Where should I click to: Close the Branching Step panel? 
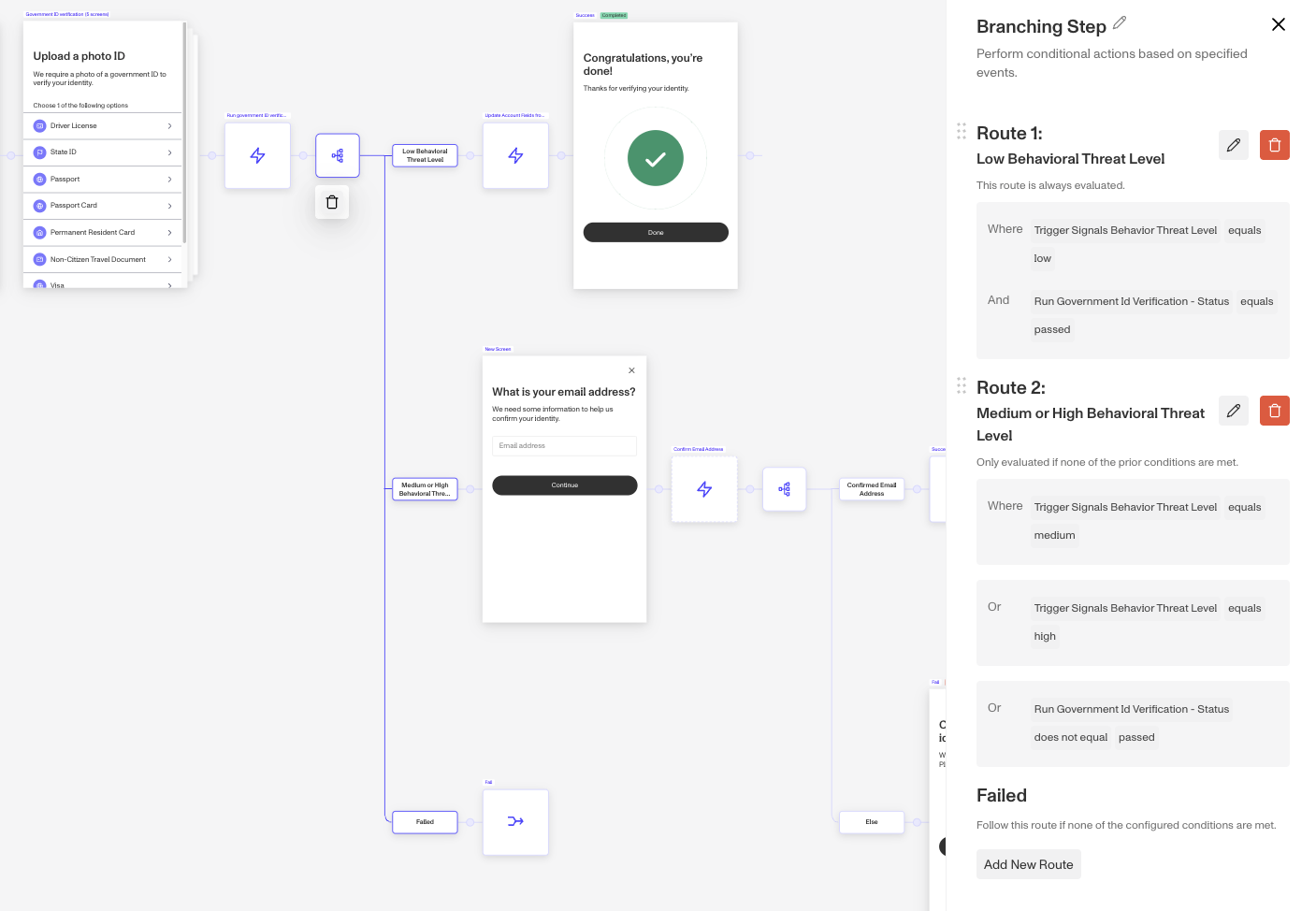point(1278,24)
